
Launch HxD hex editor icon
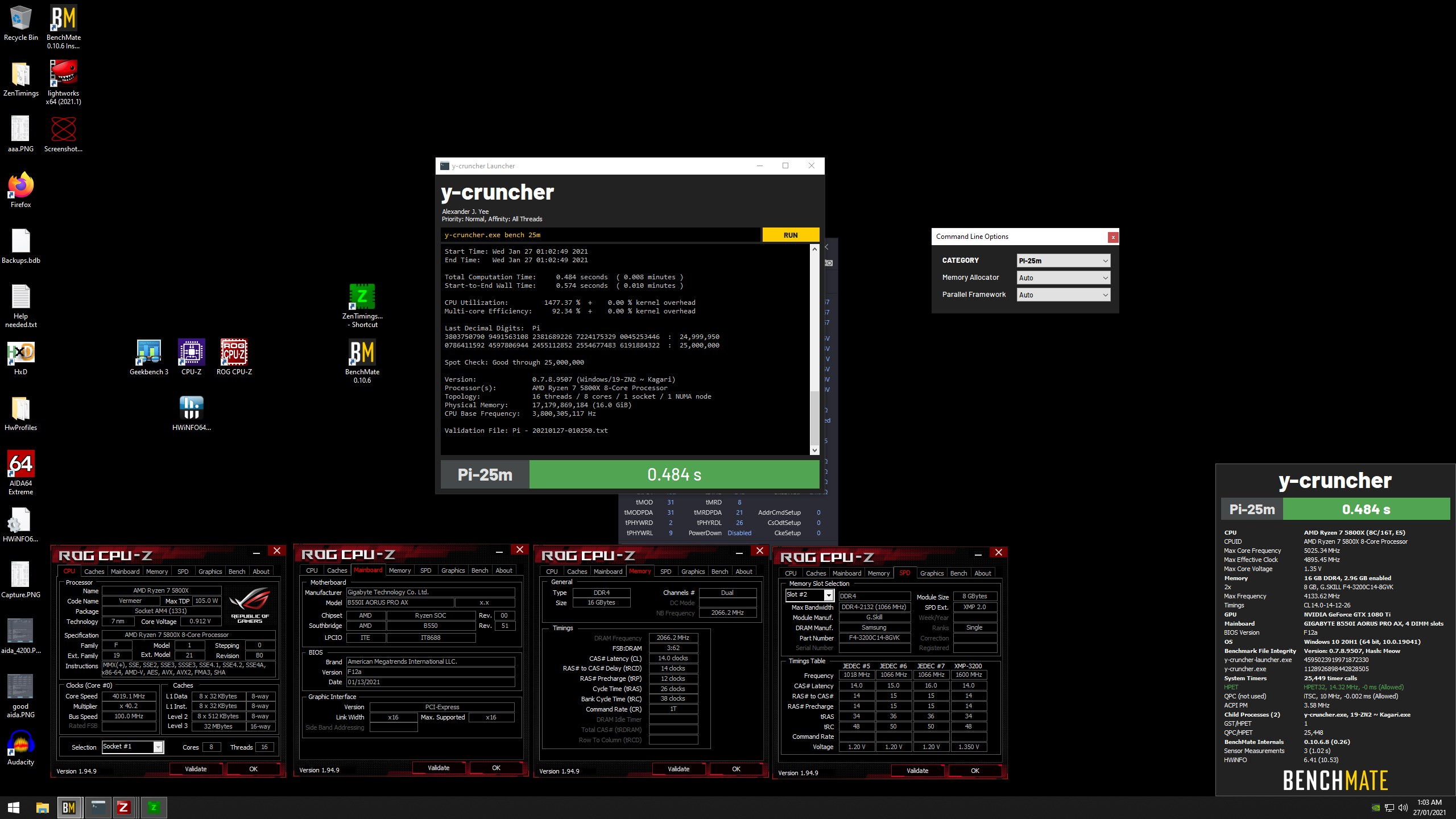(20, 358)
